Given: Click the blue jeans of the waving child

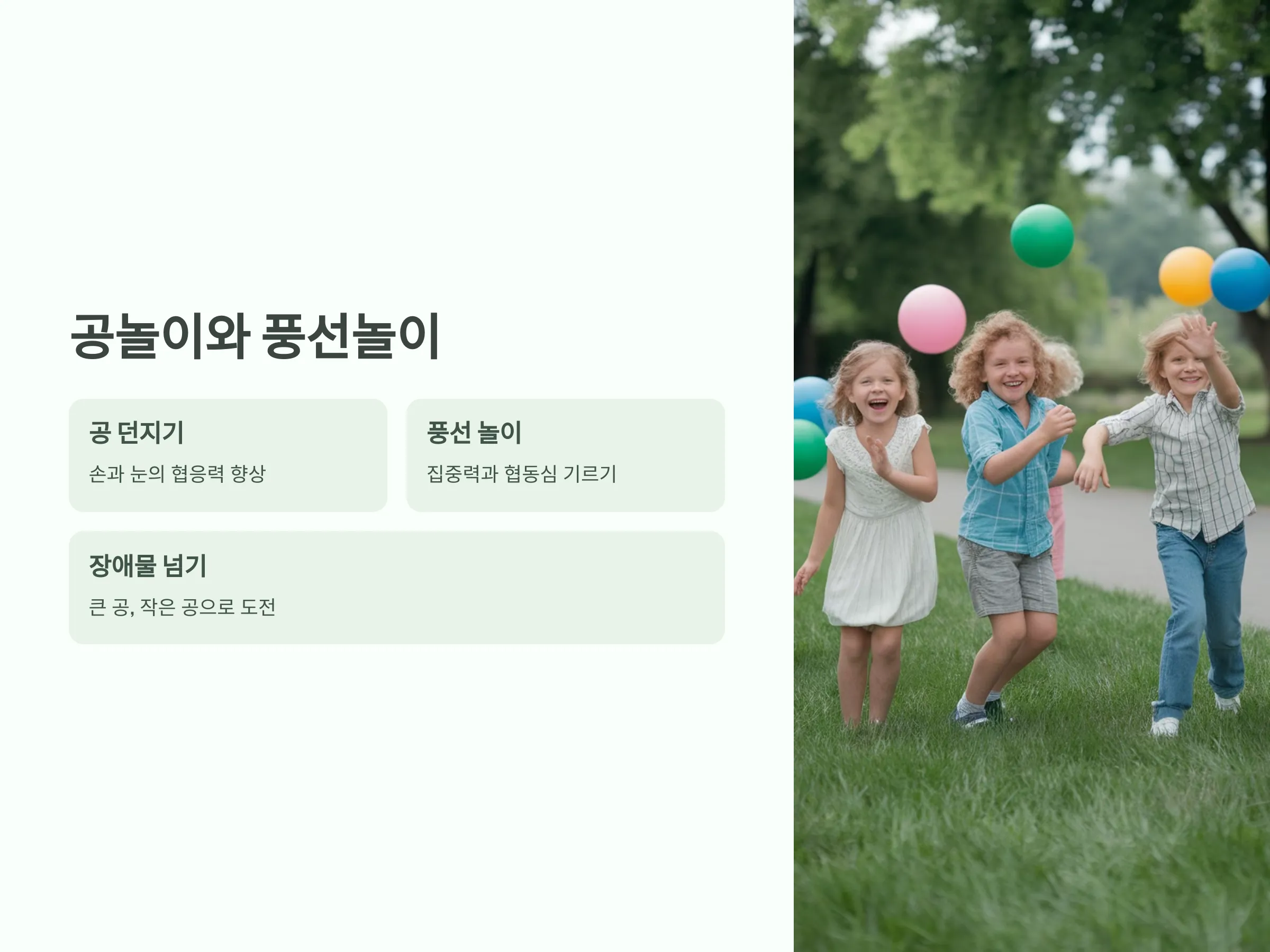Looking at the screenshot, I should [1198, 620].
